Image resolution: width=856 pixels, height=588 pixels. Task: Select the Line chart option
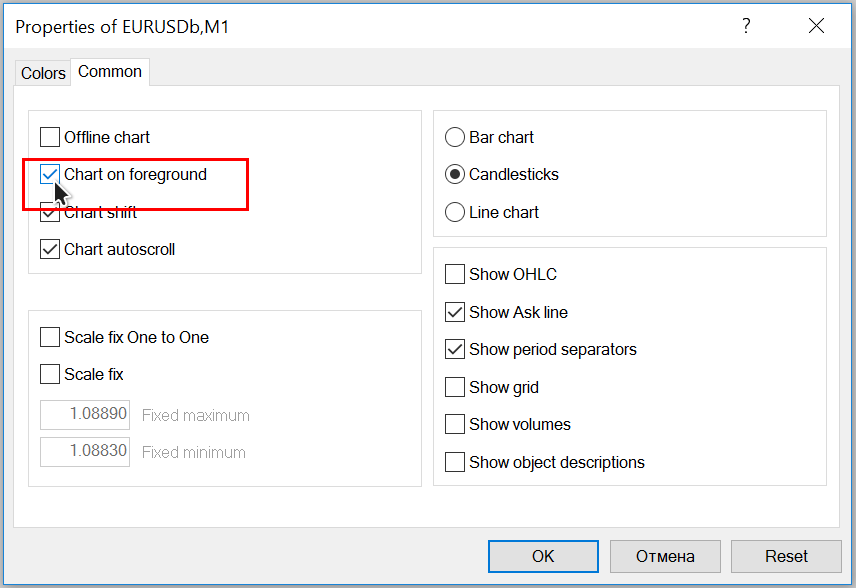tap(455, 212)
